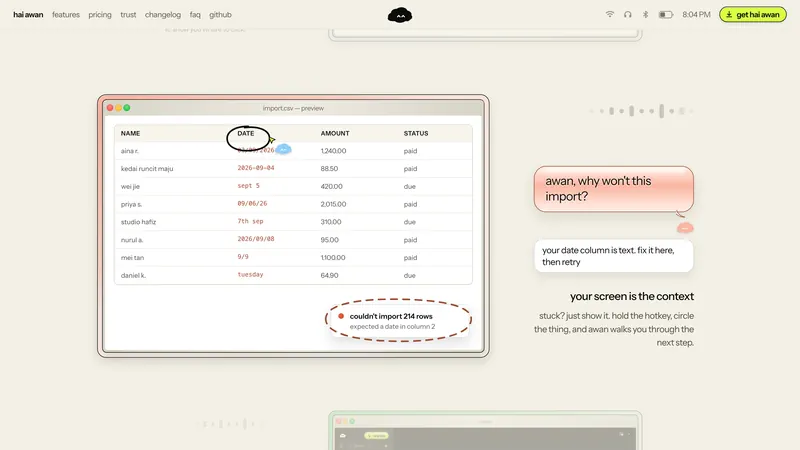Click the red close dot of import.csv window
Screen dimensions: 800x450
point(110,108)
